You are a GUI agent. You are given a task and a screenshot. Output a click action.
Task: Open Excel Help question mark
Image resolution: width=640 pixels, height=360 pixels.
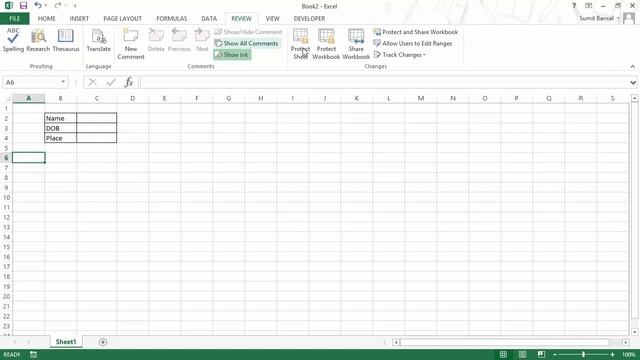[574, 6]
